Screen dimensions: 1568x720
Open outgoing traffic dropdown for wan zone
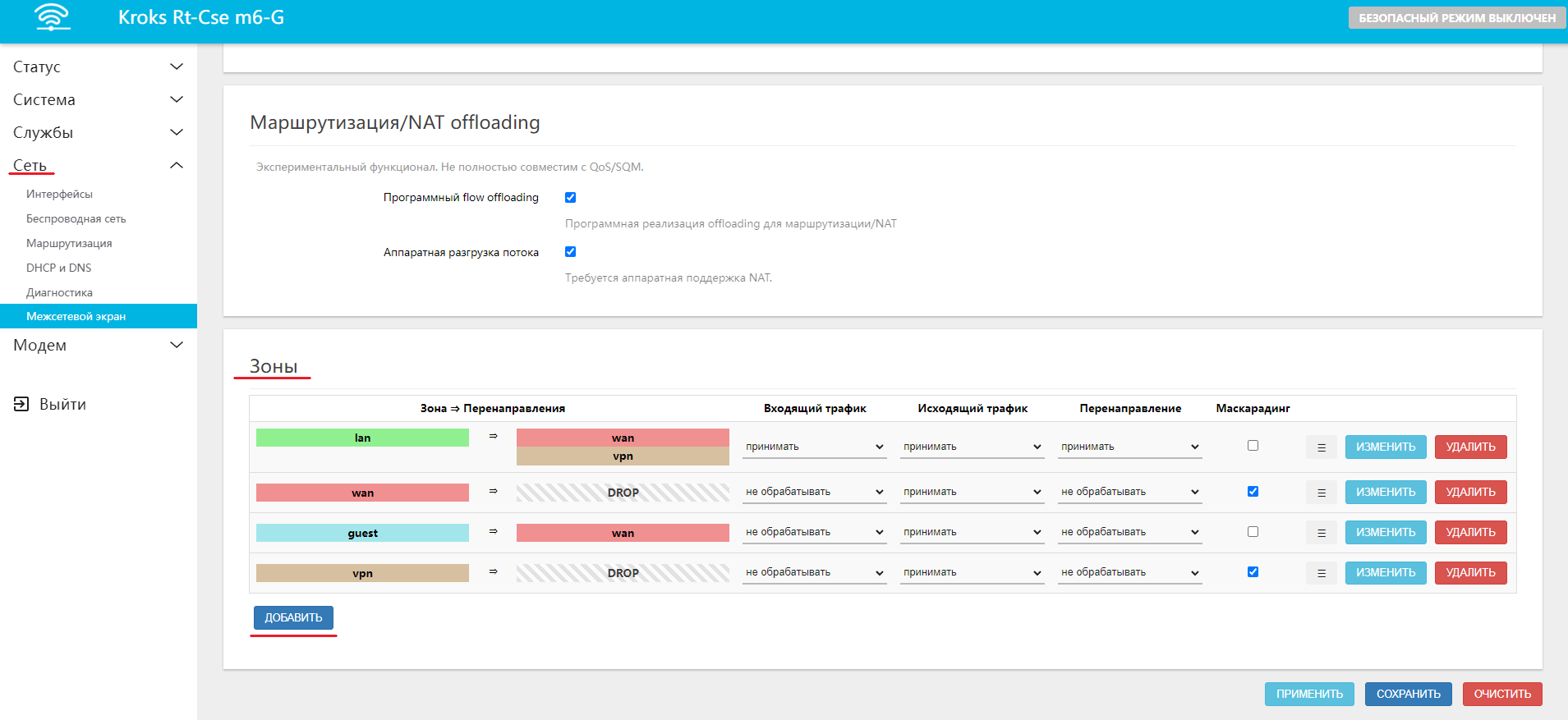tap(972, 493)
